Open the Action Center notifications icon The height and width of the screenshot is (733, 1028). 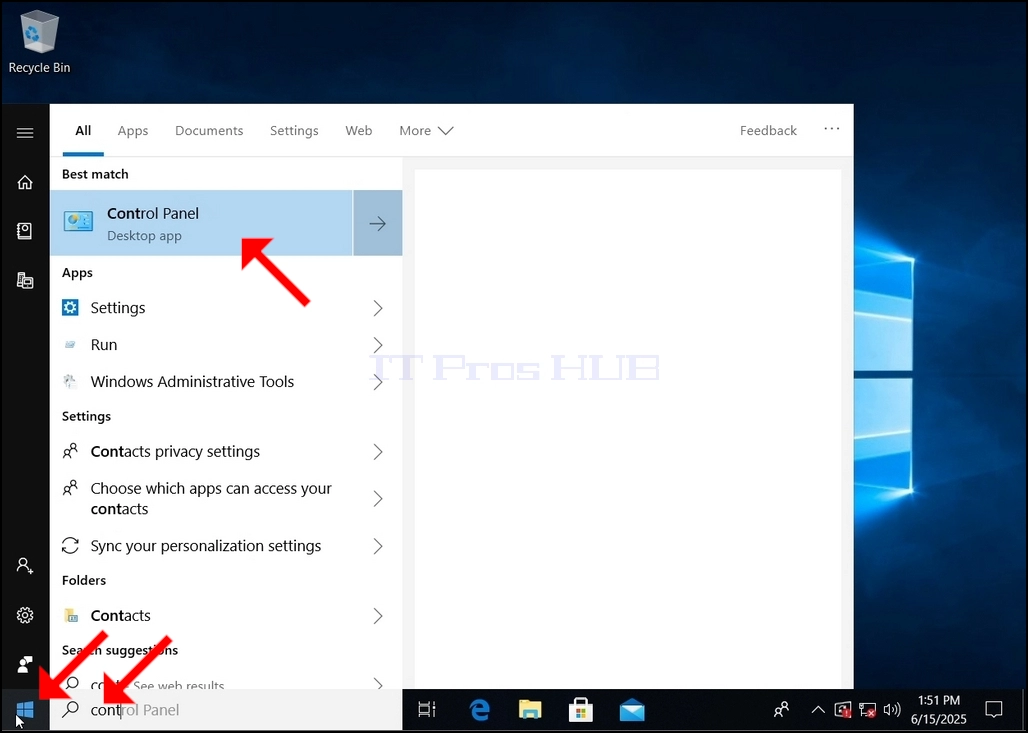tap(994, 709)
